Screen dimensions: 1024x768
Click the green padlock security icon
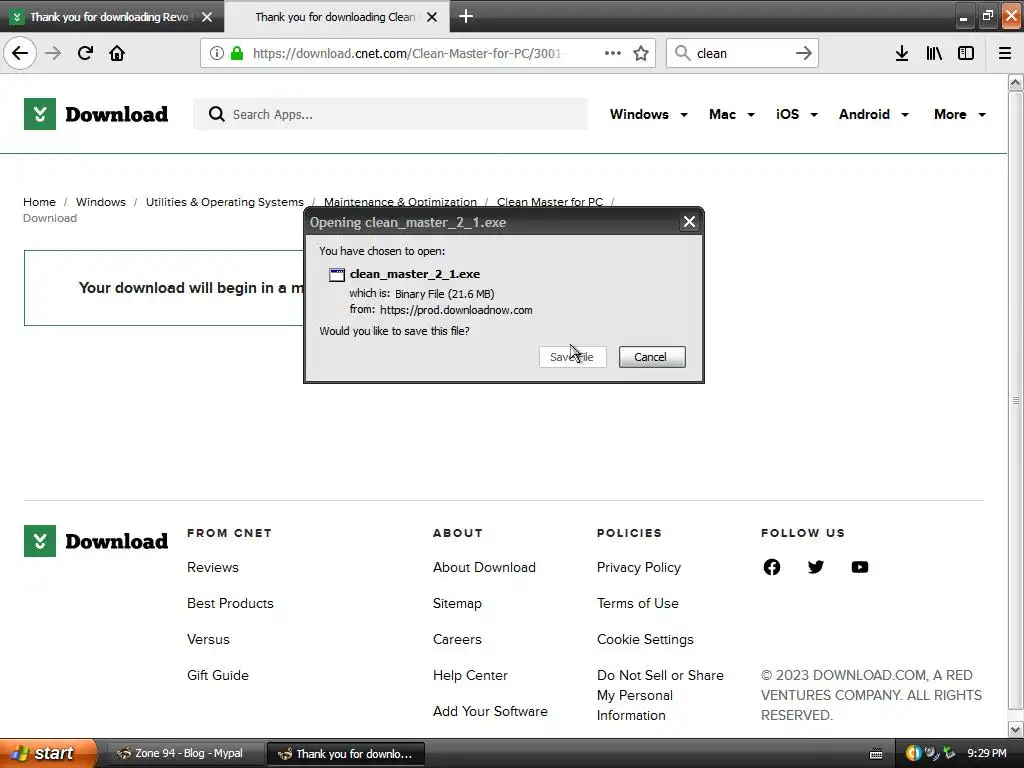click(x=237, y=53)
